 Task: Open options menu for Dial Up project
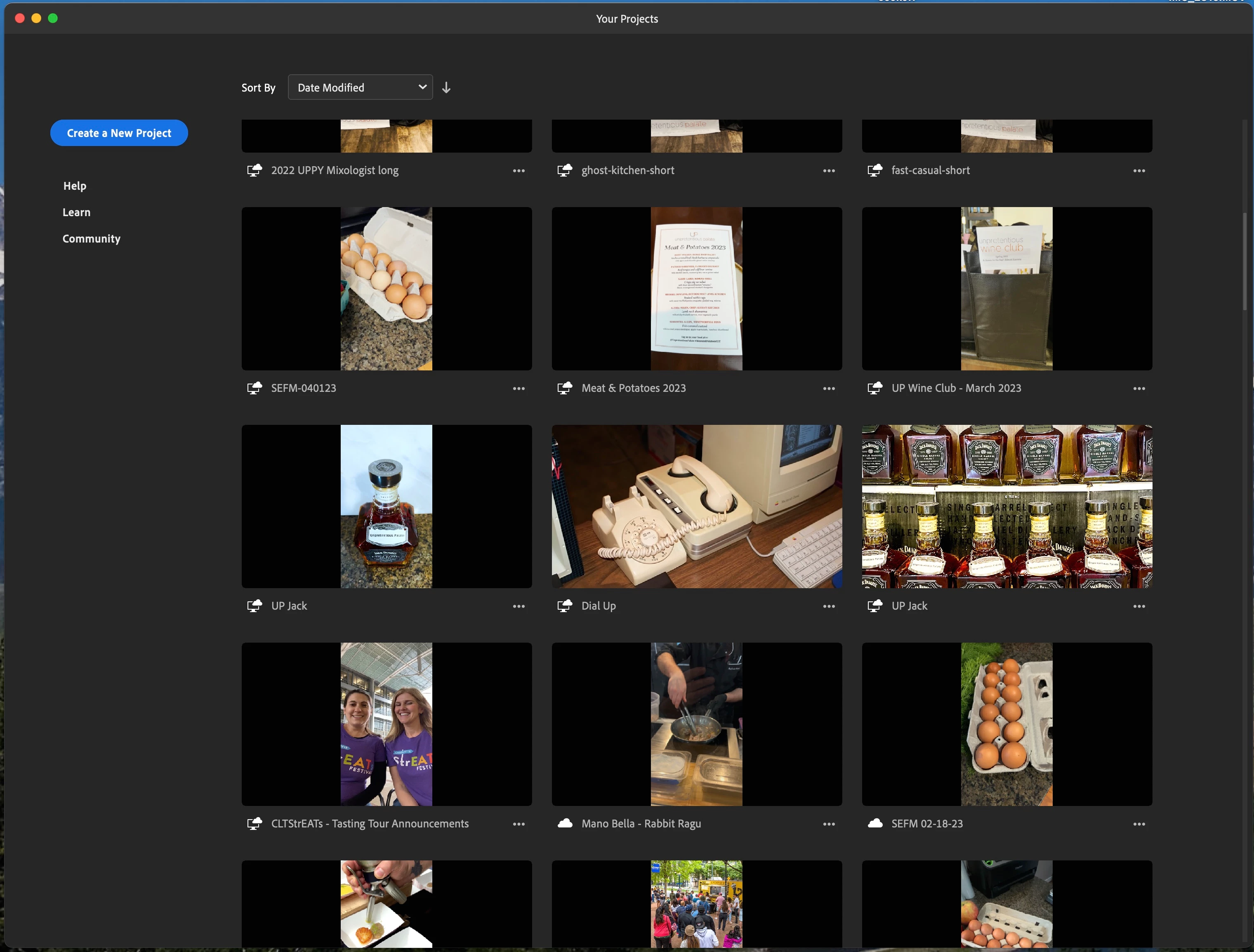(x=828, y=606)
